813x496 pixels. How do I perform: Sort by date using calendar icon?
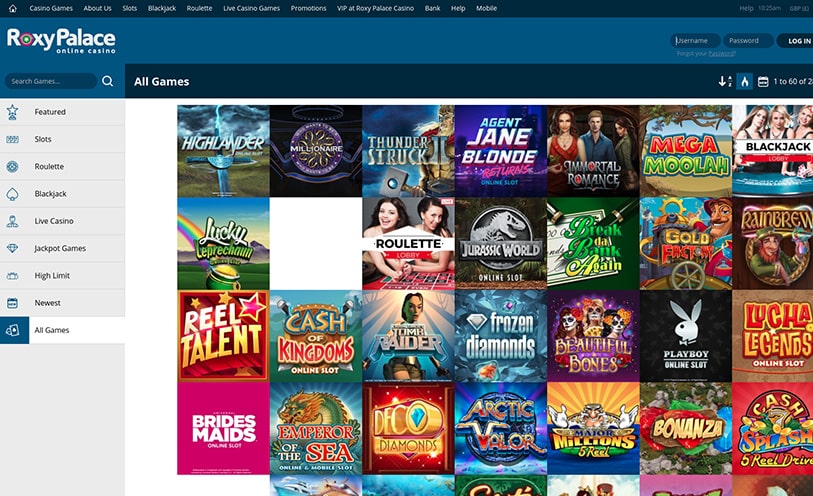tap(763, 81)
